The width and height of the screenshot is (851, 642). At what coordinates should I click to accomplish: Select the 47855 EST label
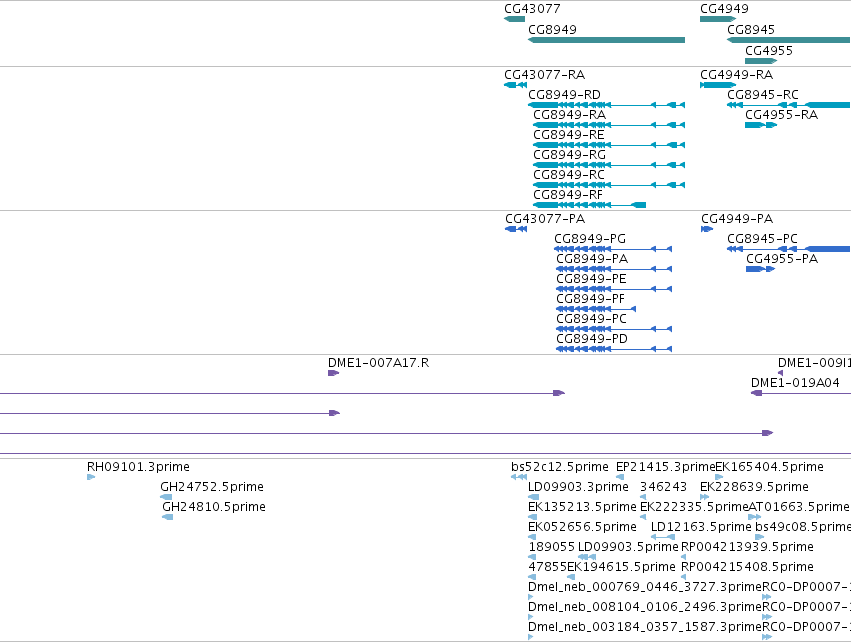(548, 568)
